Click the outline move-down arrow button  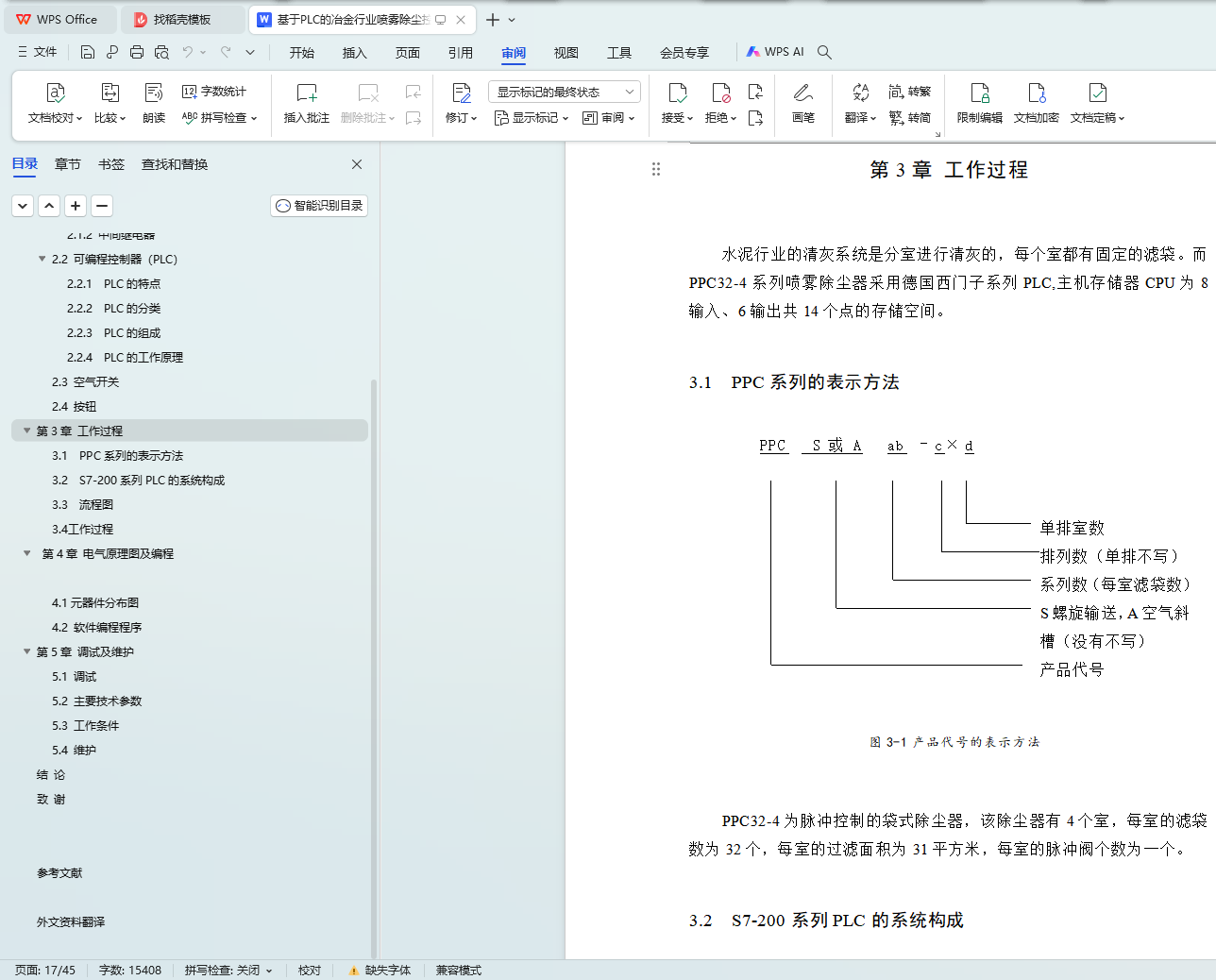coord(23,206)
